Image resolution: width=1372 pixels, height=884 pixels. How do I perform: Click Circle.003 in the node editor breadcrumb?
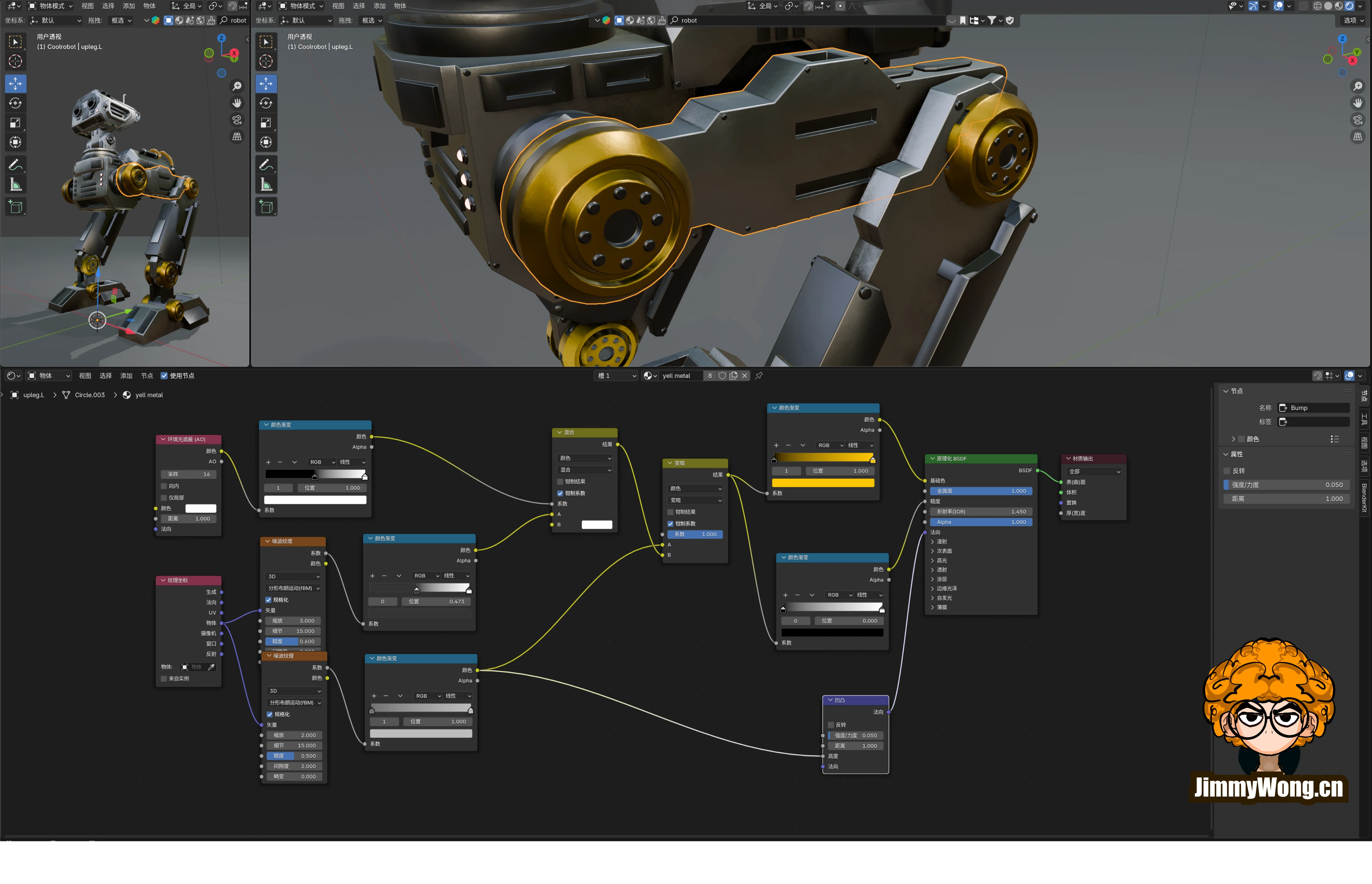pyautogui.click(x=89, y=395)
